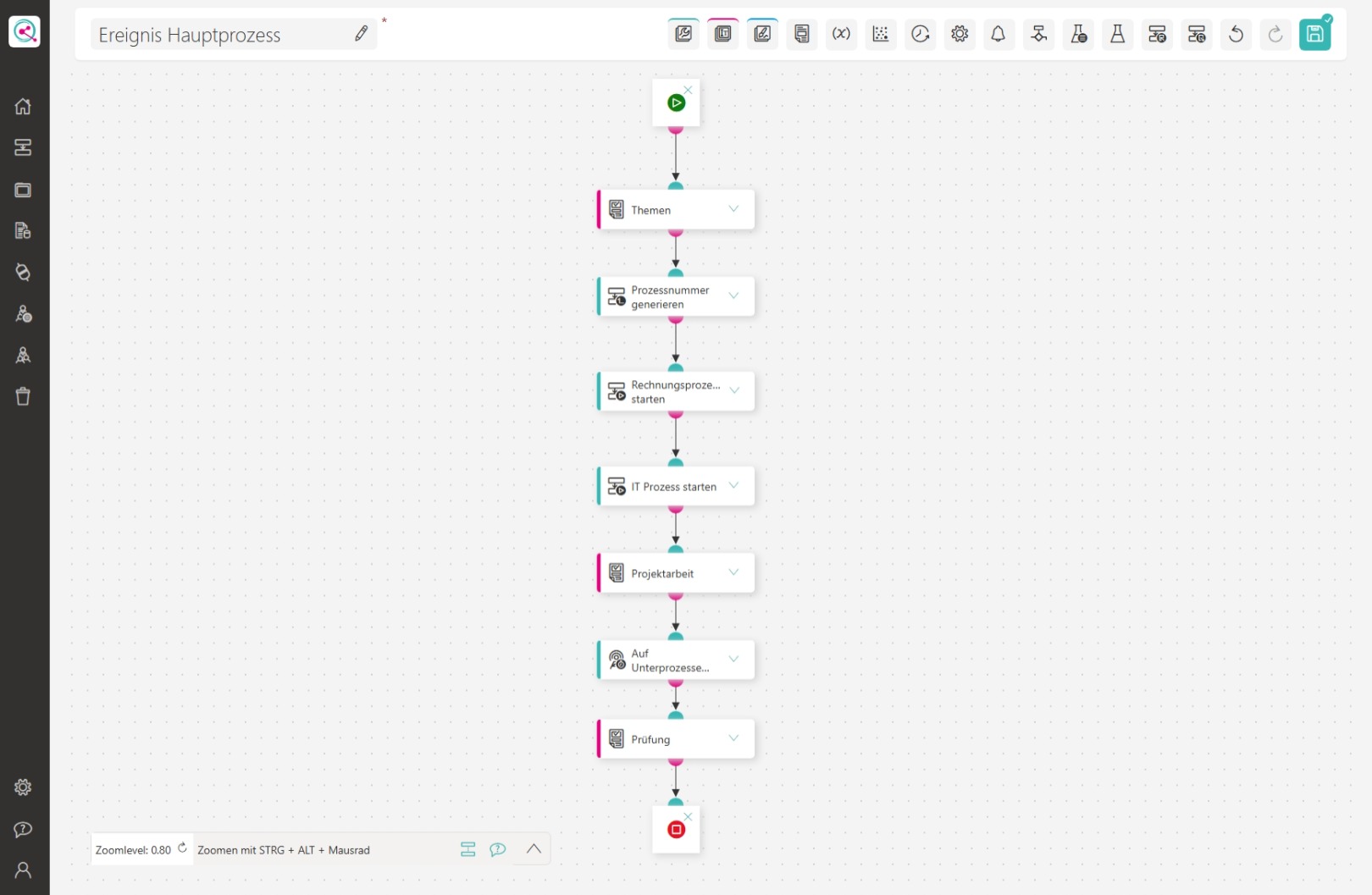Expand the Prozessnummer generieren node chevron

[x=733, y=296]
